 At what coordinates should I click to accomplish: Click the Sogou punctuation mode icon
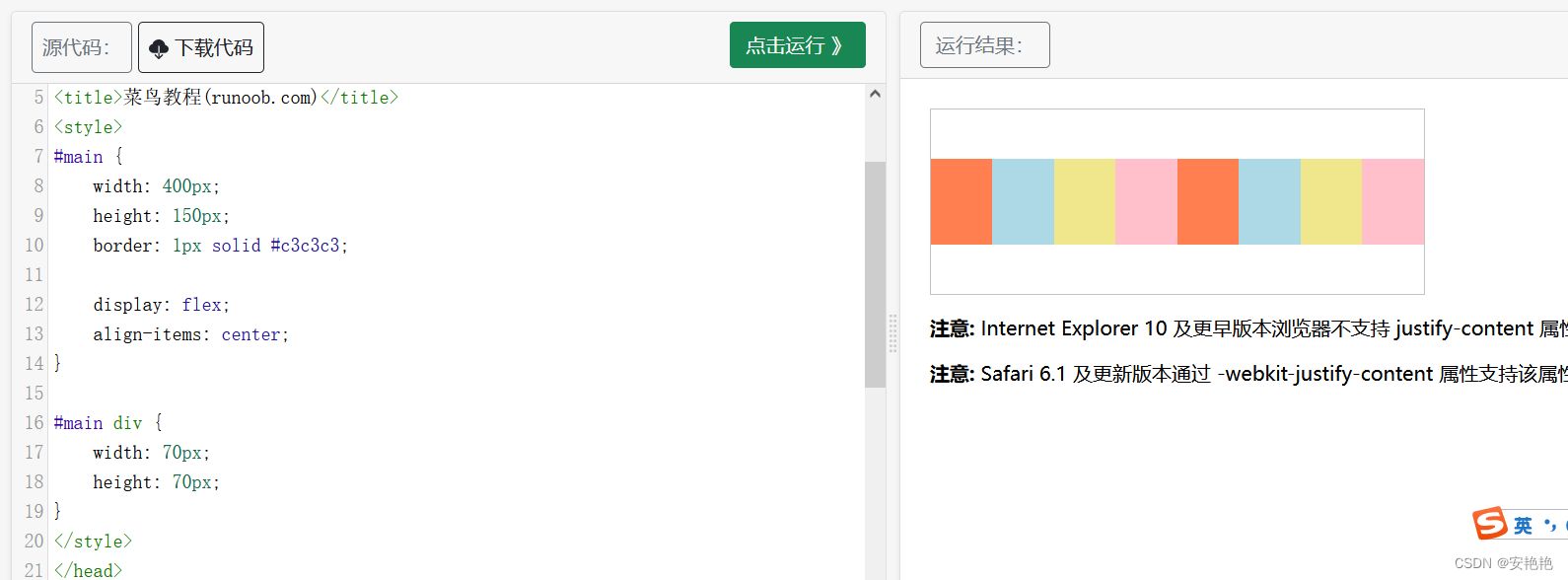[1551, 526]
